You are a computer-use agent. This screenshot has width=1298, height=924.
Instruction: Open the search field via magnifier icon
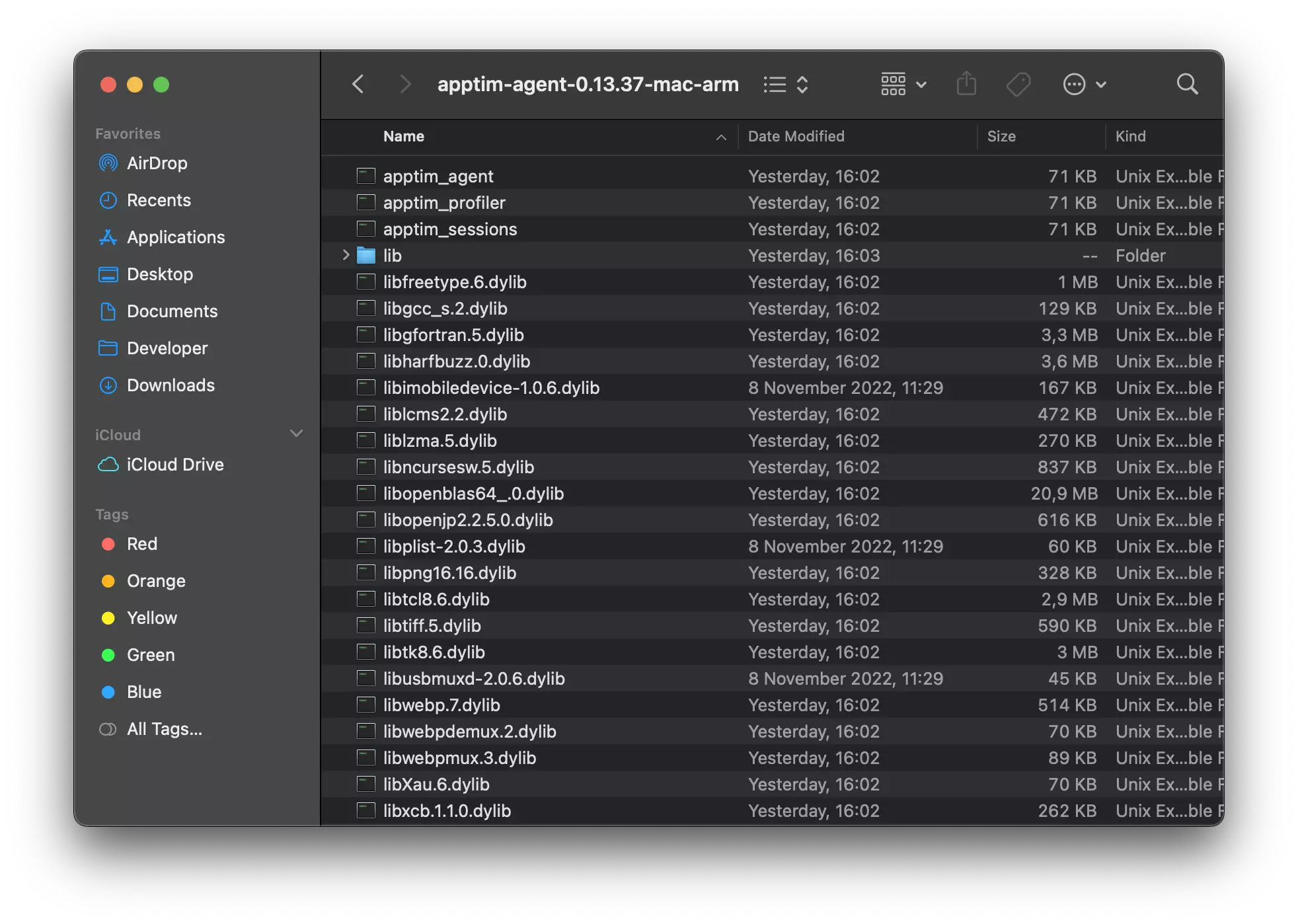pyautogui.click(x=1187, y=84)
